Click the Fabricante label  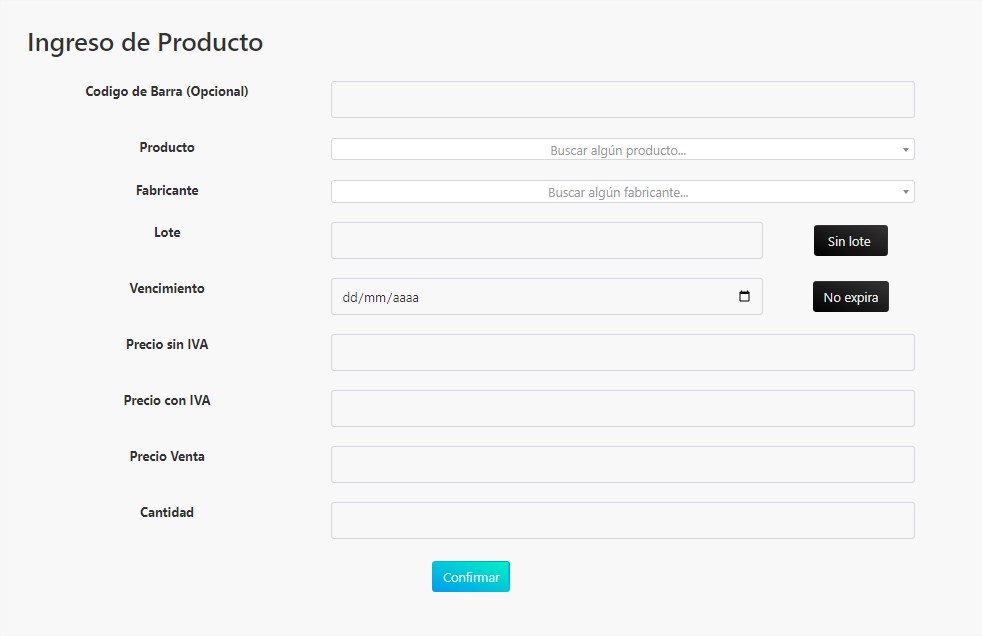167,190
